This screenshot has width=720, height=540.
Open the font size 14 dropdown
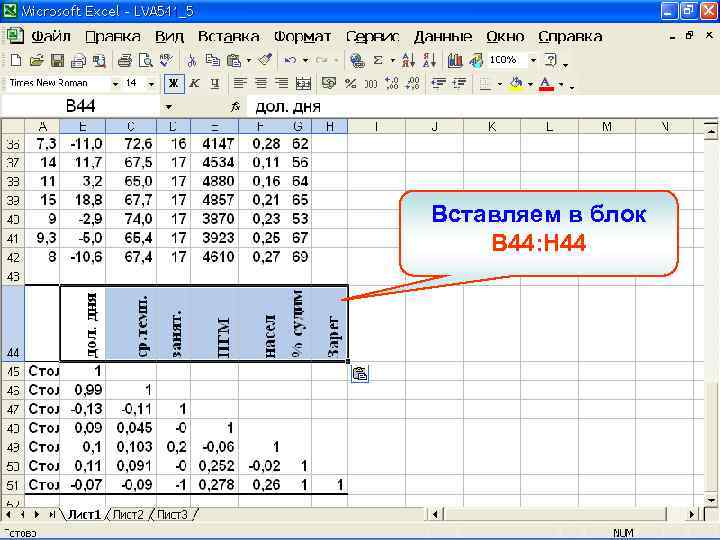pos(151,84)
